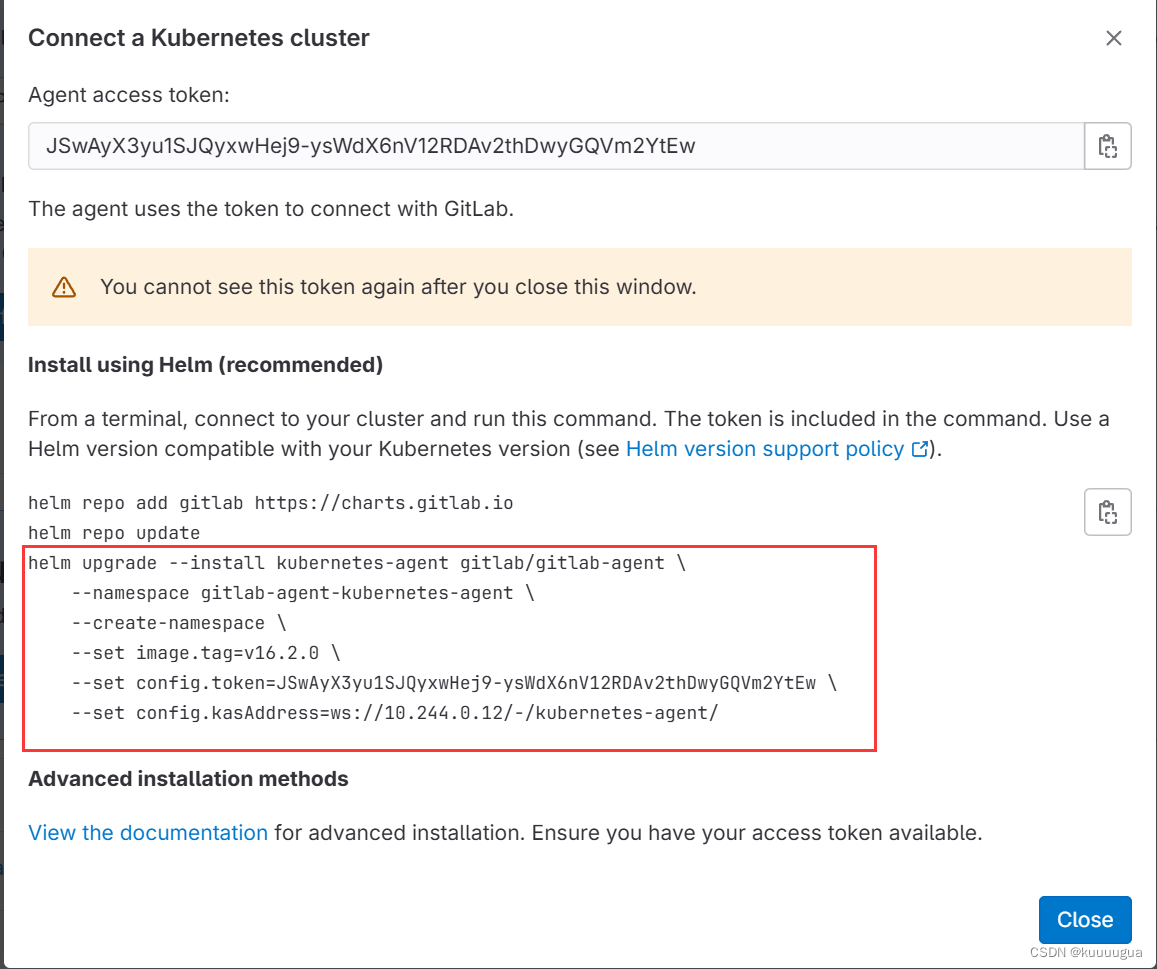
Task: Click the blue Close button
Action: [1085, 920]
